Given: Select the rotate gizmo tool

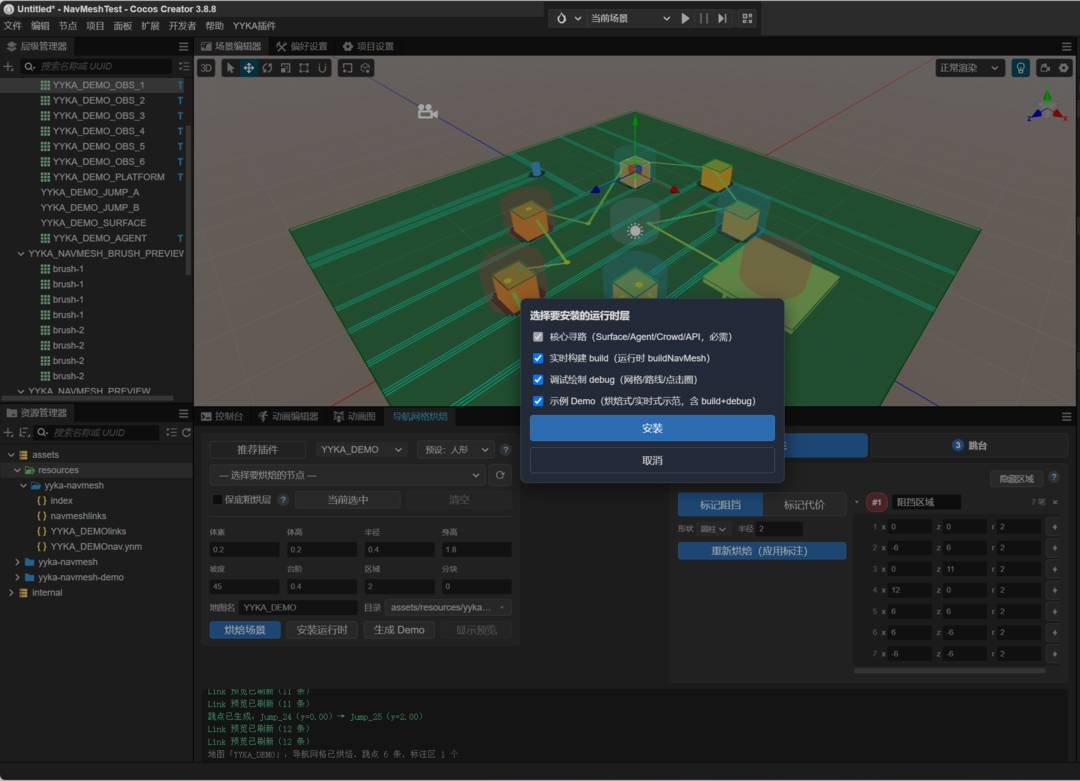Looking at the screenshot, I should pyautogui.click(x=267, y=67).
